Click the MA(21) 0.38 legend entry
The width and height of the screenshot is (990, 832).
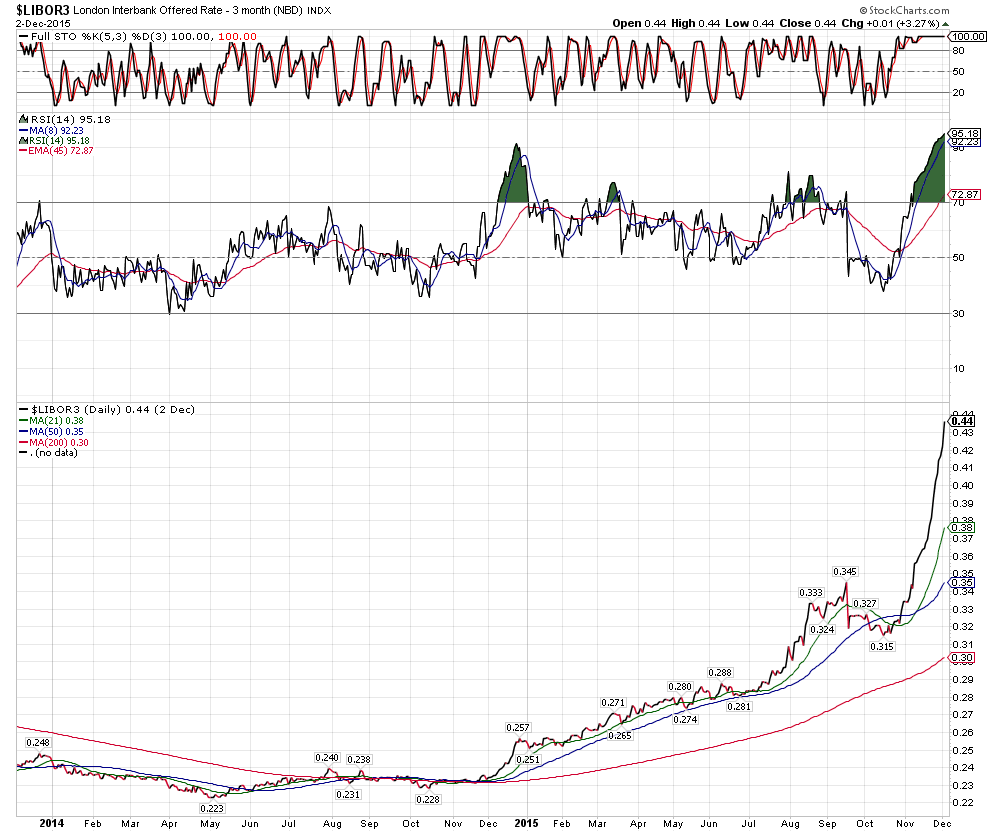(56, 420)
